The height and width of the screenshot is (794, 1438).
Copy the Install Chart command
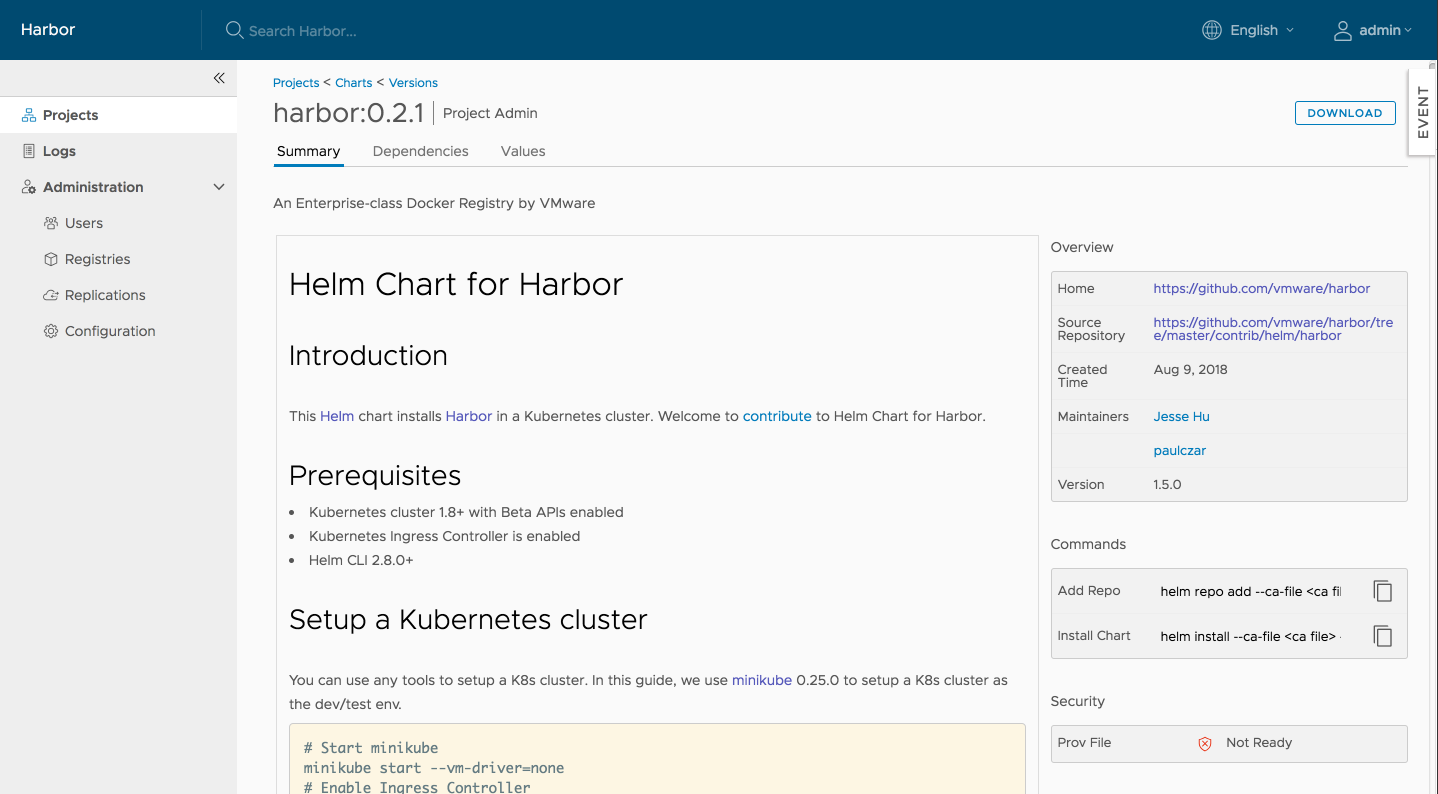pyautogui.click(x=1383, y=636)
